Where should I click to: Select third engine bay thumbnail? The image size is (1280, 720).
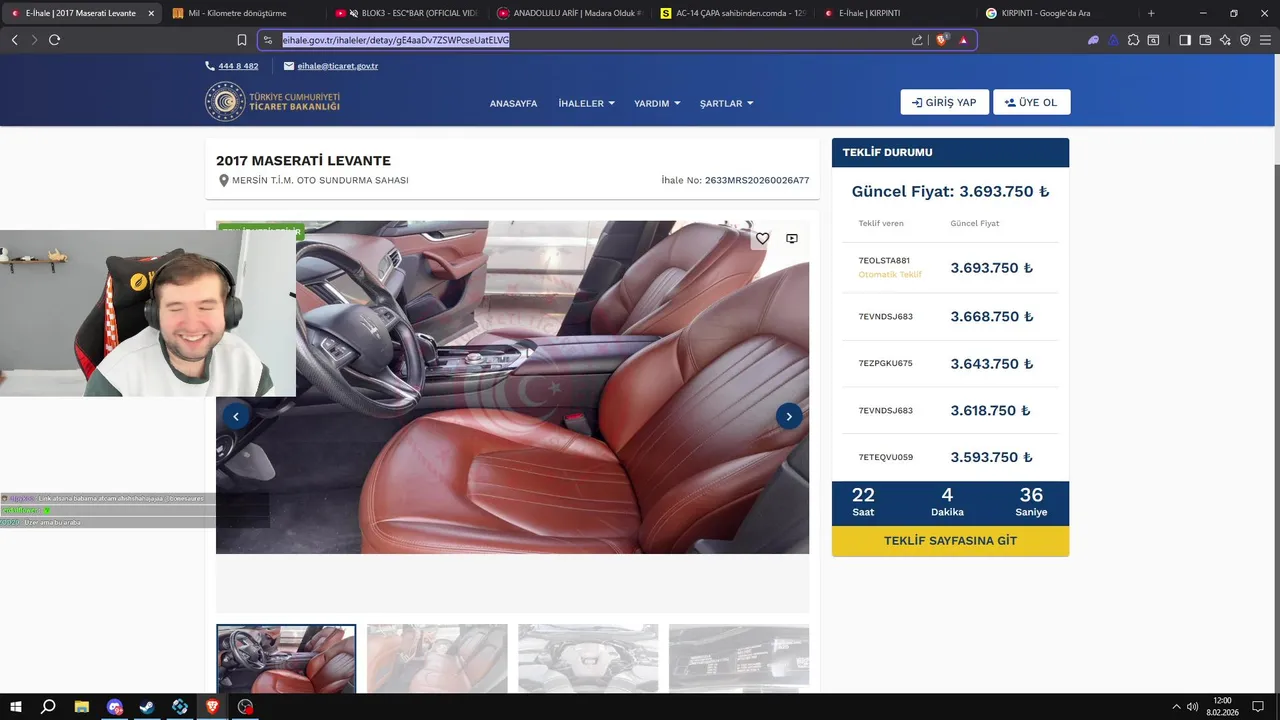coord(588,659)
